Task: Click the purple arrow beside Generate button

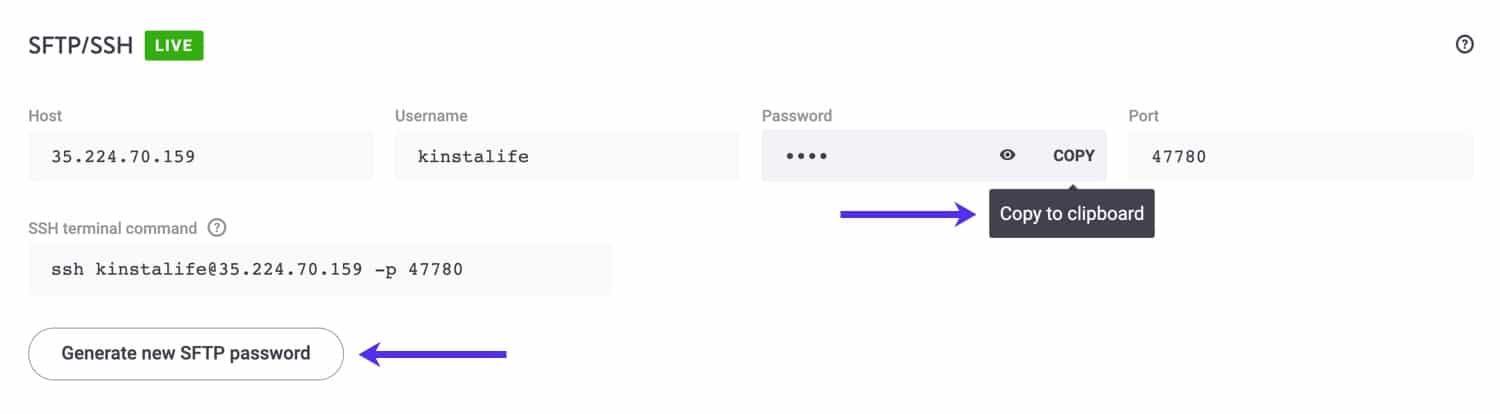Action: point(434,353)
